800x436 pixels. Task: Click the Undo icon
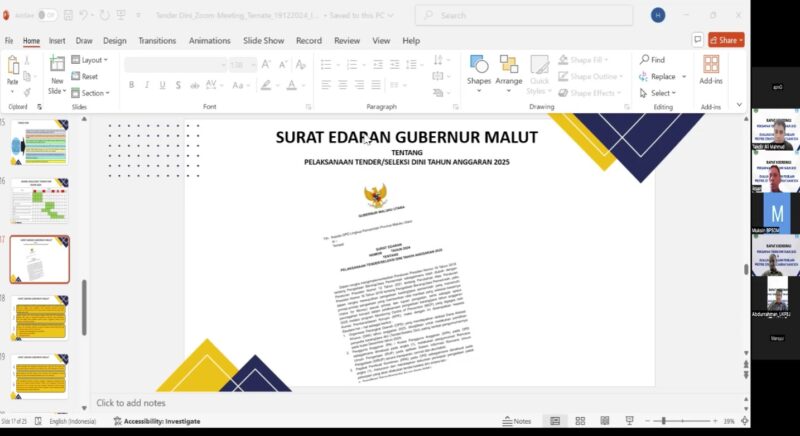click(83, 15)
